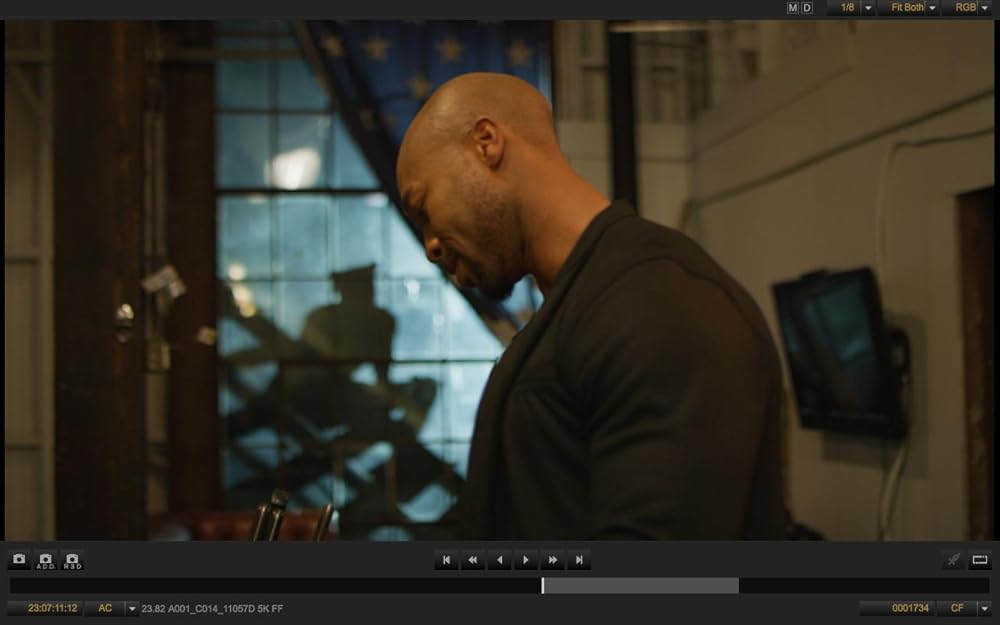Screen dimensions: 1000x625
Task: Open the RGB channel dropdown
Action: point(985,8)
